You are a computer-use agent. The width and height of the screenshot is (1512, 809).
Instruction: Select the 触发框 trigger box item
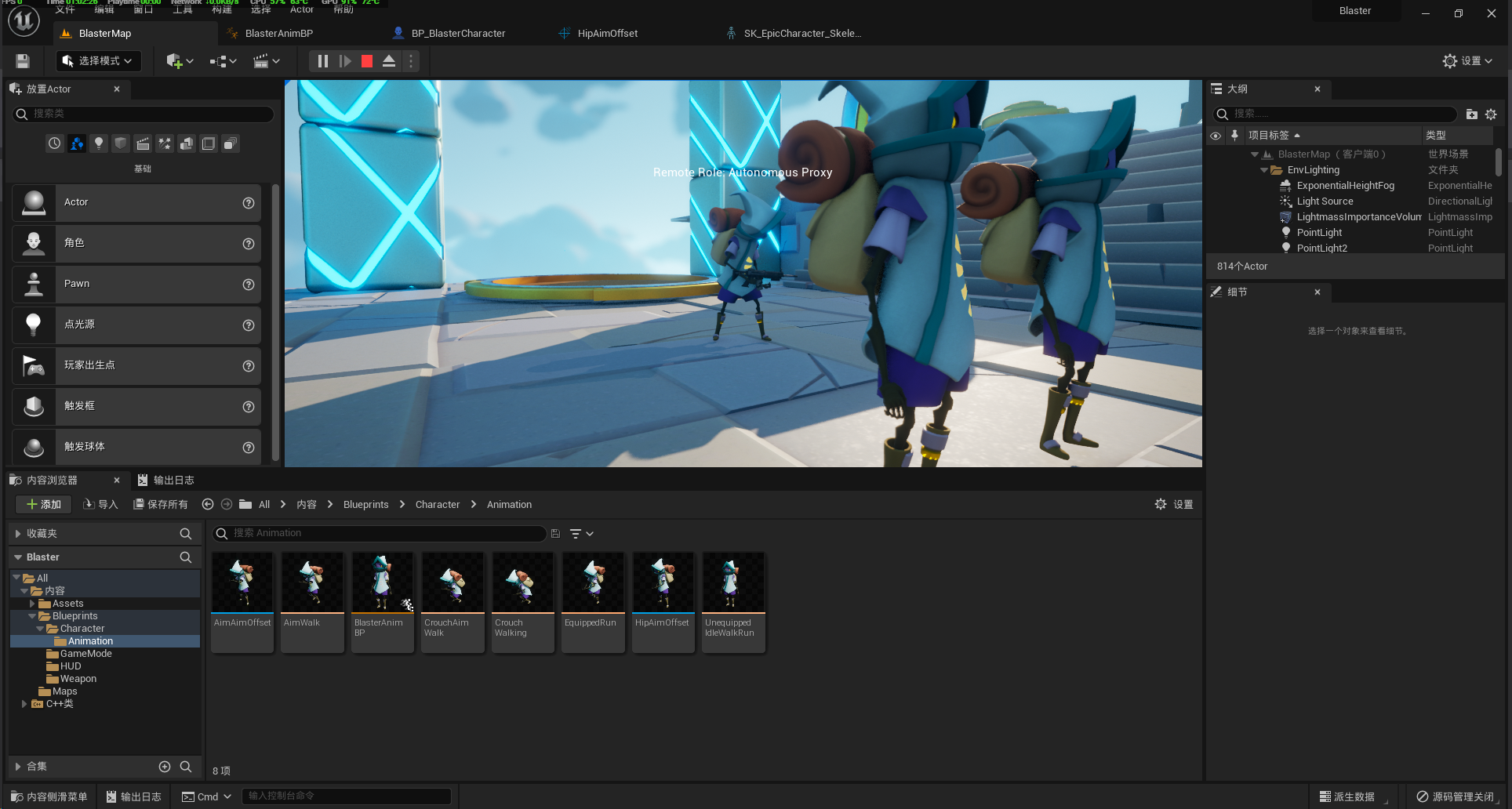[x=136, y=406]
